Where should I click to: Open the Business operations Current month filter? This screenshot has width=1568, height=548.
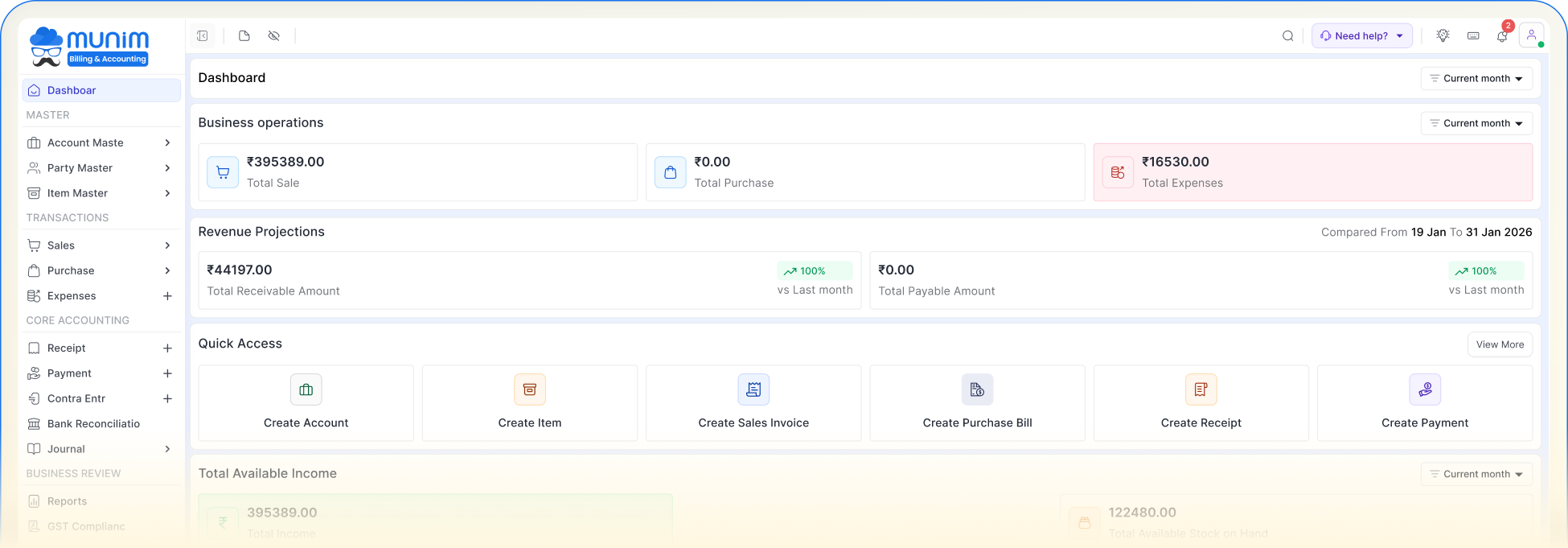click(x=1476, y=124)
